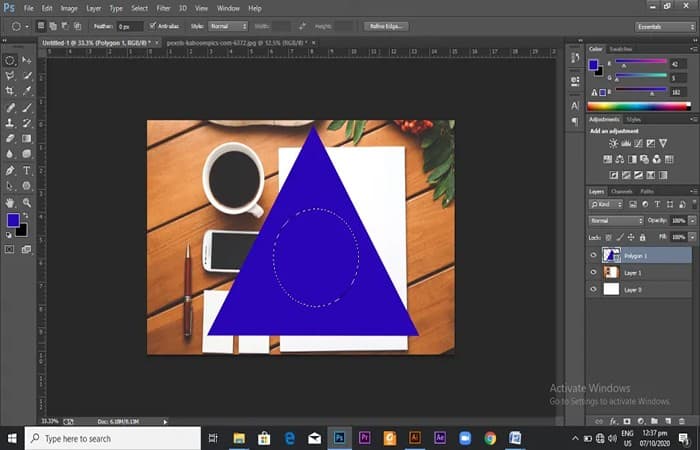This screenshot has width=700, height=450.
Task: Select the Crop tool
Action: (10, 91)
